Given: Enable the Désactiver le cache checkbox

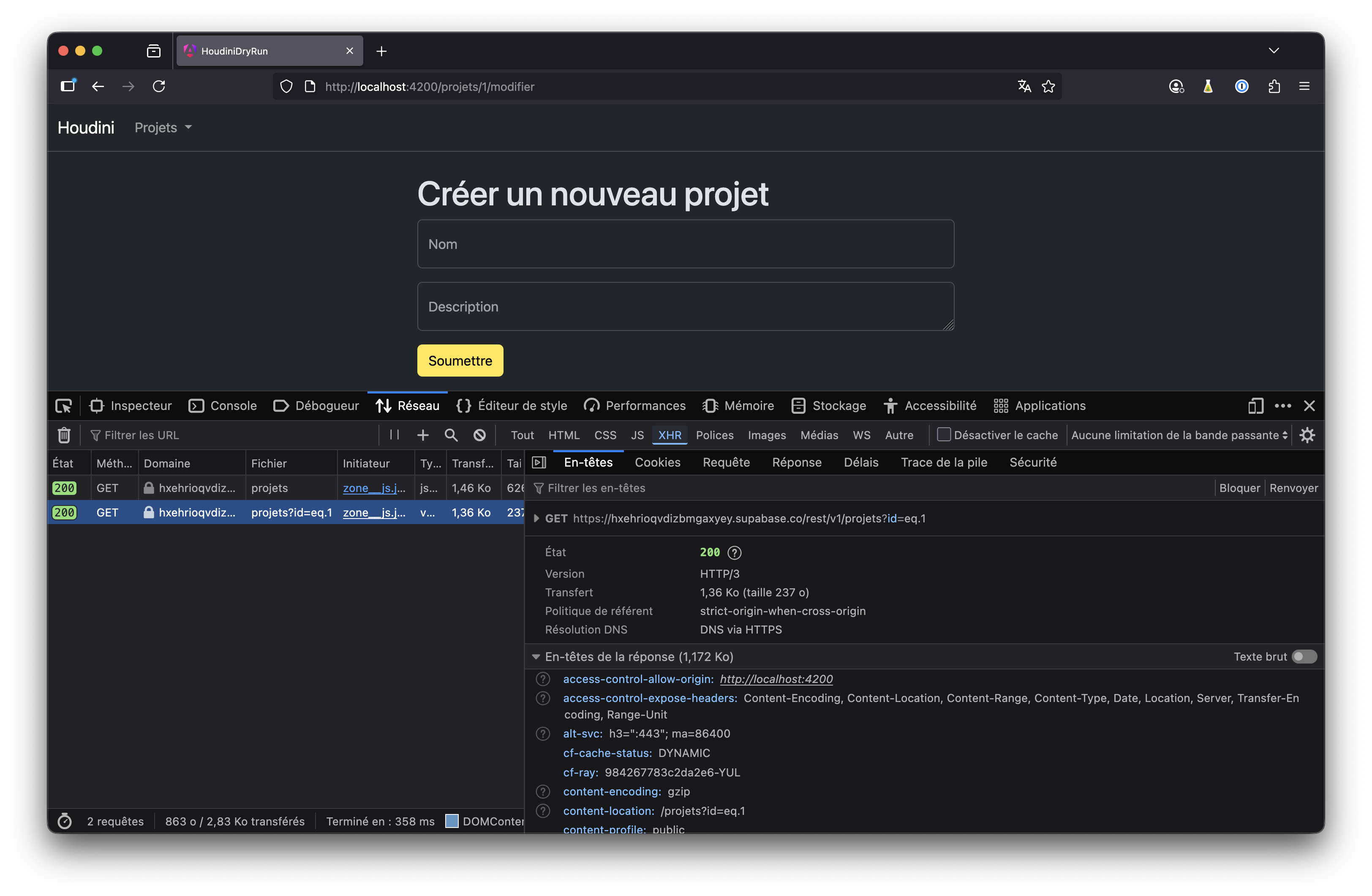Looking at the screenshot, I should [x=944, y=434].
